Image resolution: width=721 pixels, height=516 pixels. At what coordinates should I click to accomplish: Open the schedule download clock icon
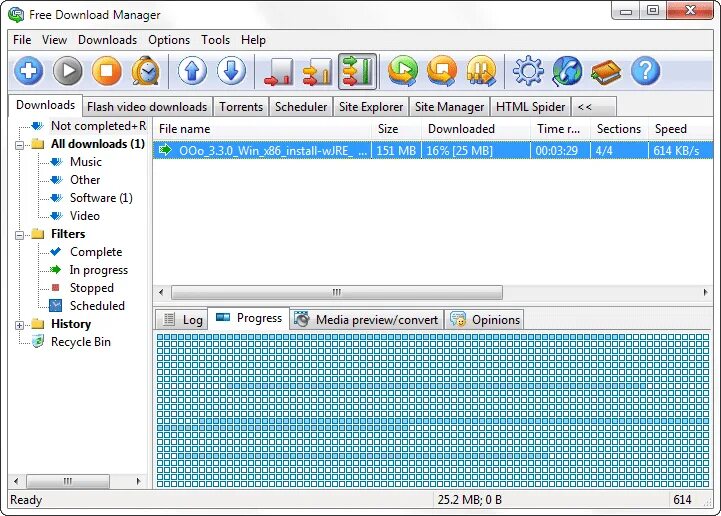(x=146, y=71)
